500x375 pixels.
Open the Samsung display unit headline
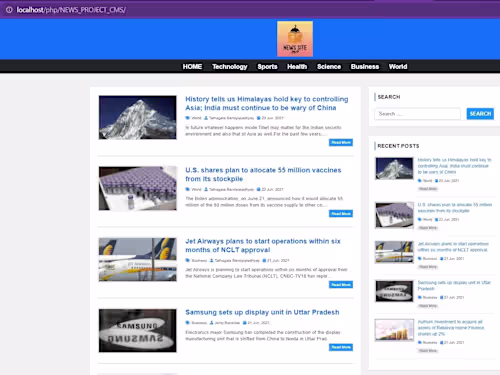click(262, 312)
